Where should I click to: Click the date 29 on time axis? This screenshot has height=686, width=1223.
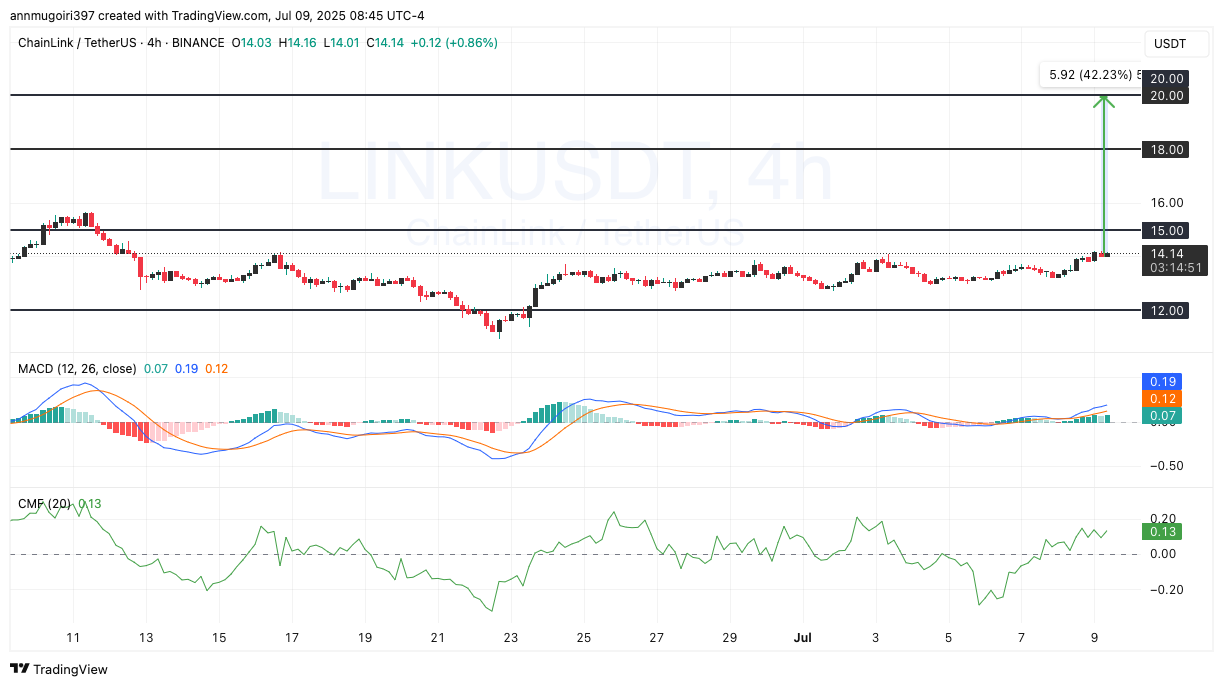(x=730, y=637)
